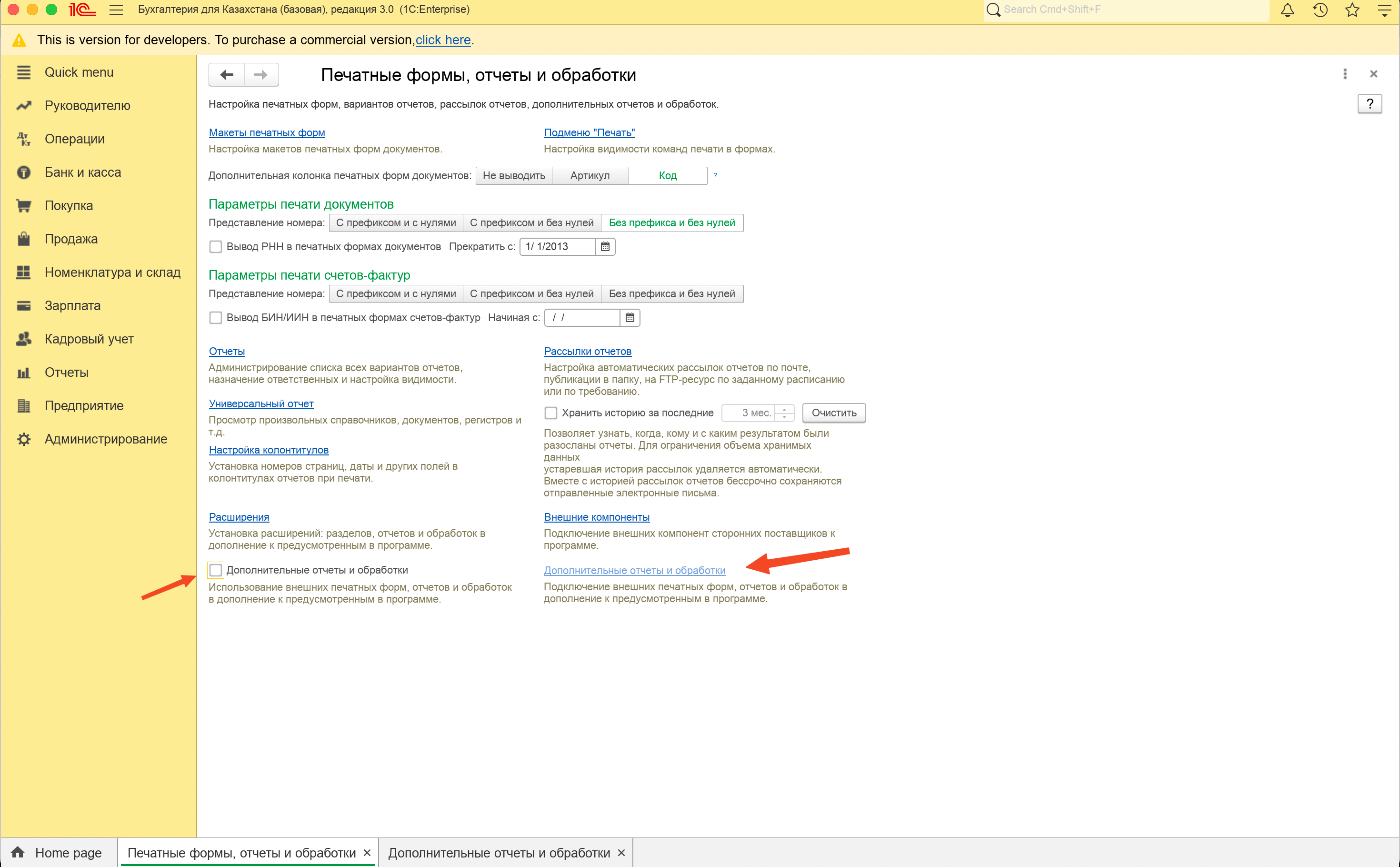Enable Вывод РНН в печатных формах checkbox
Image resolution: width=1400 pixels, height=867 pixels.
[215, 247]
